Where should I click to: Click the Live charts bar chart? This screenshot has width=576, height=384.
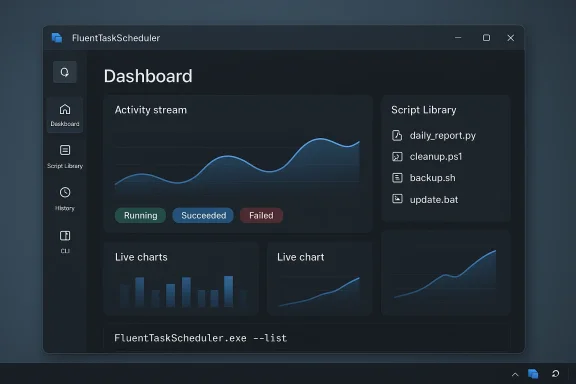pyautogui.click(x=183, y=291)
